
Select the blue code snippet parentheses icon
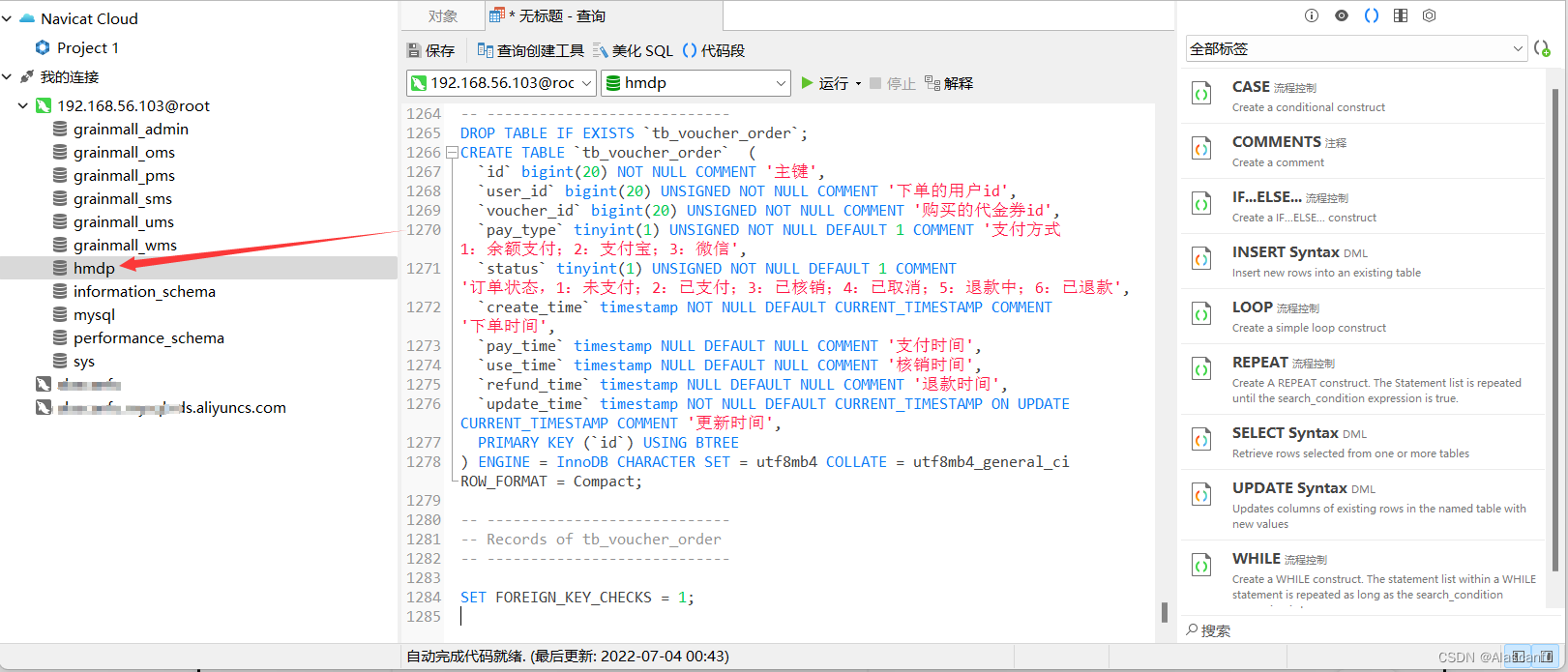[1371, 15]
